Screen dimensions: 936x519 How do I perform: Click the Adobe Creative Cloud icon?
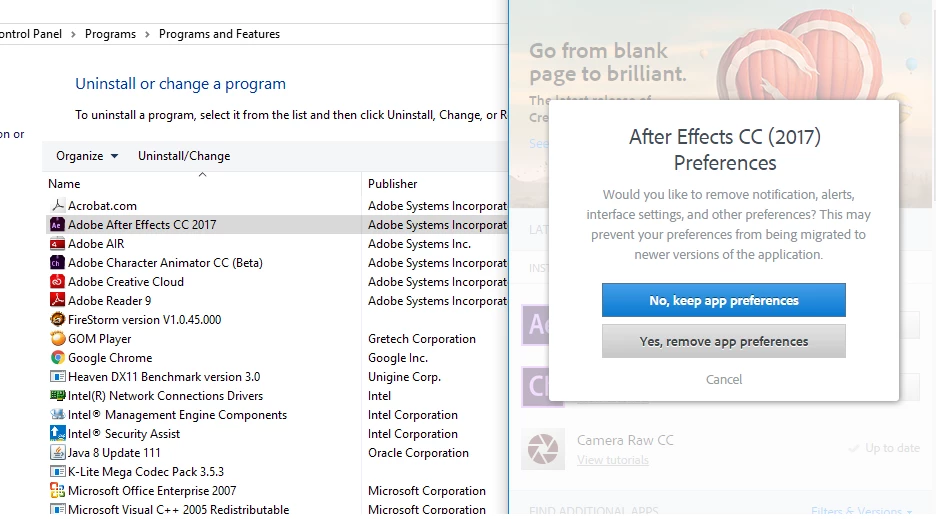click(x=57, y=282)
